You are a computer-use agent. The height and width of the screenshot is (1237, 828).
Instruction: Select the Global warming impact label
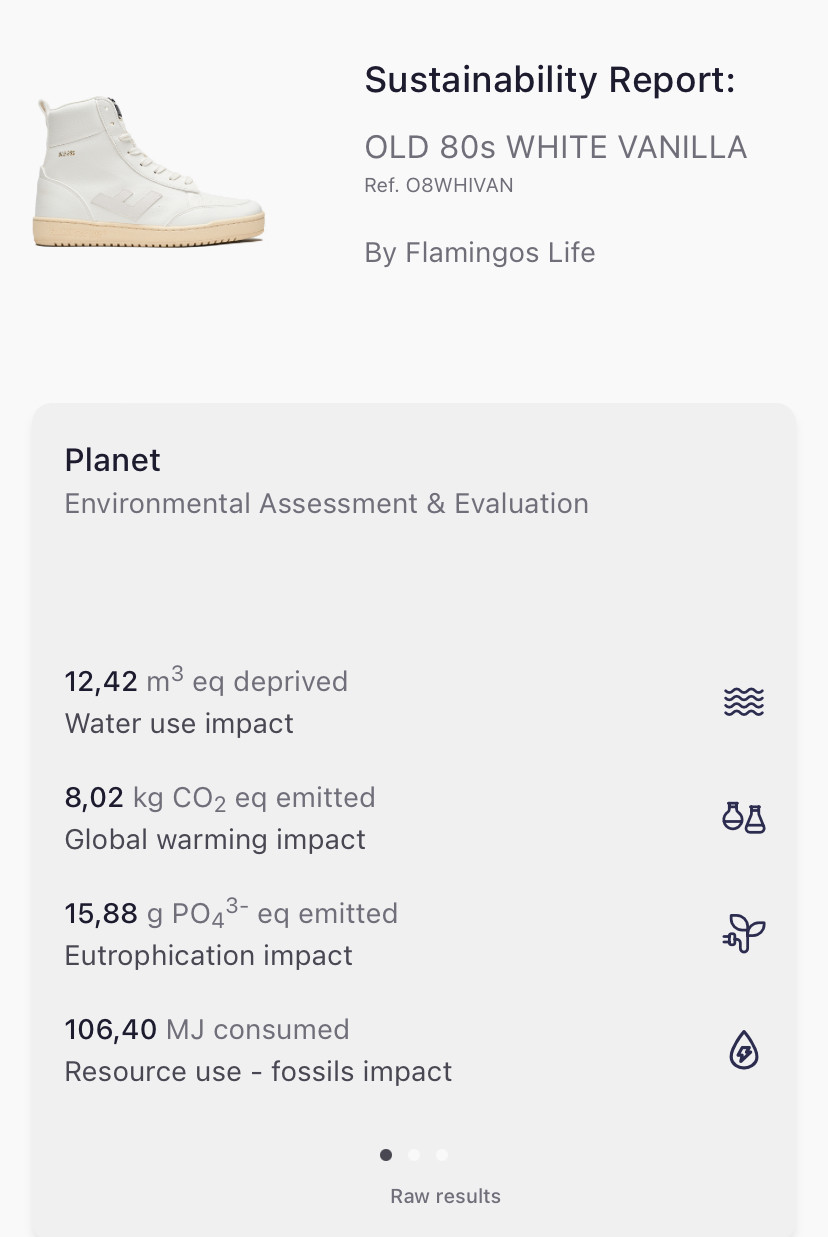coord(215,839)
